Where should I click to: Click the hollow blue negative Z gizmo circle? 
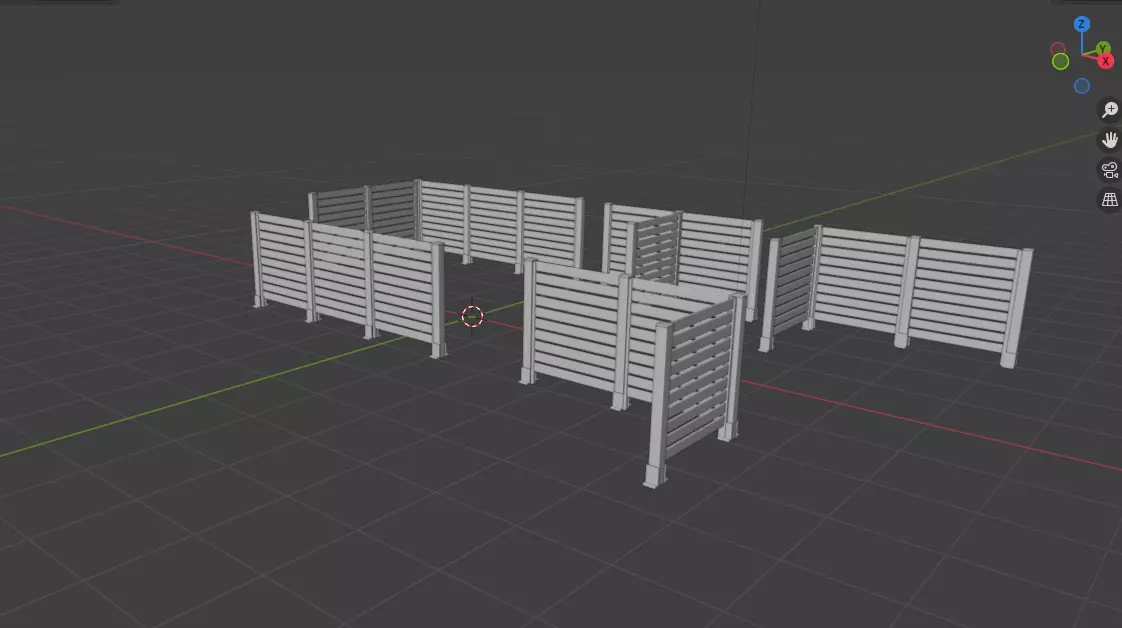tap(1082, 86)
